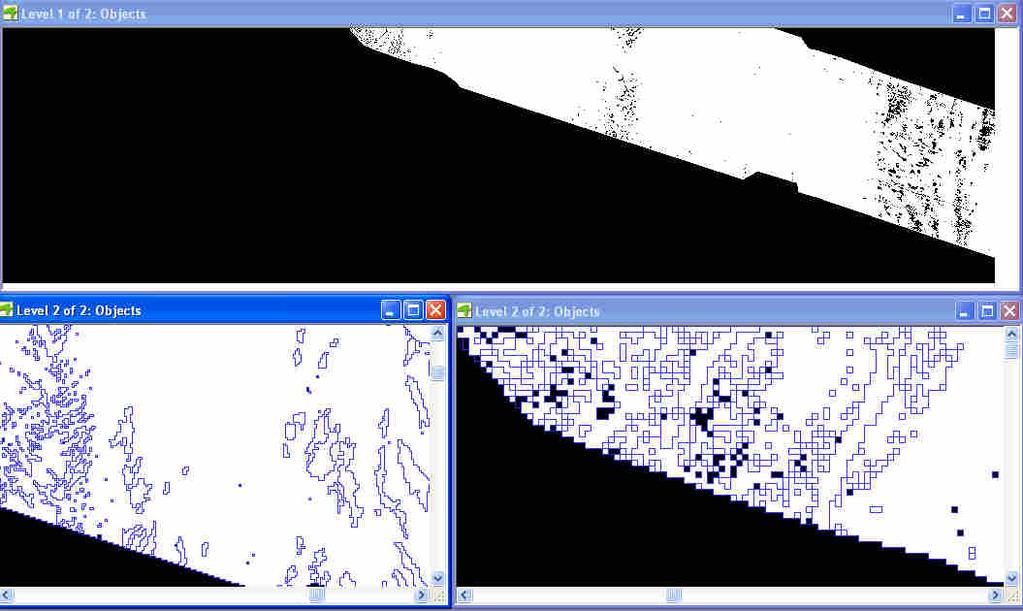This screenshot has height=611, width=1023.
Task: Click vertical scroll thumb in right Level 2 window
Action: tap(1012, 350)
